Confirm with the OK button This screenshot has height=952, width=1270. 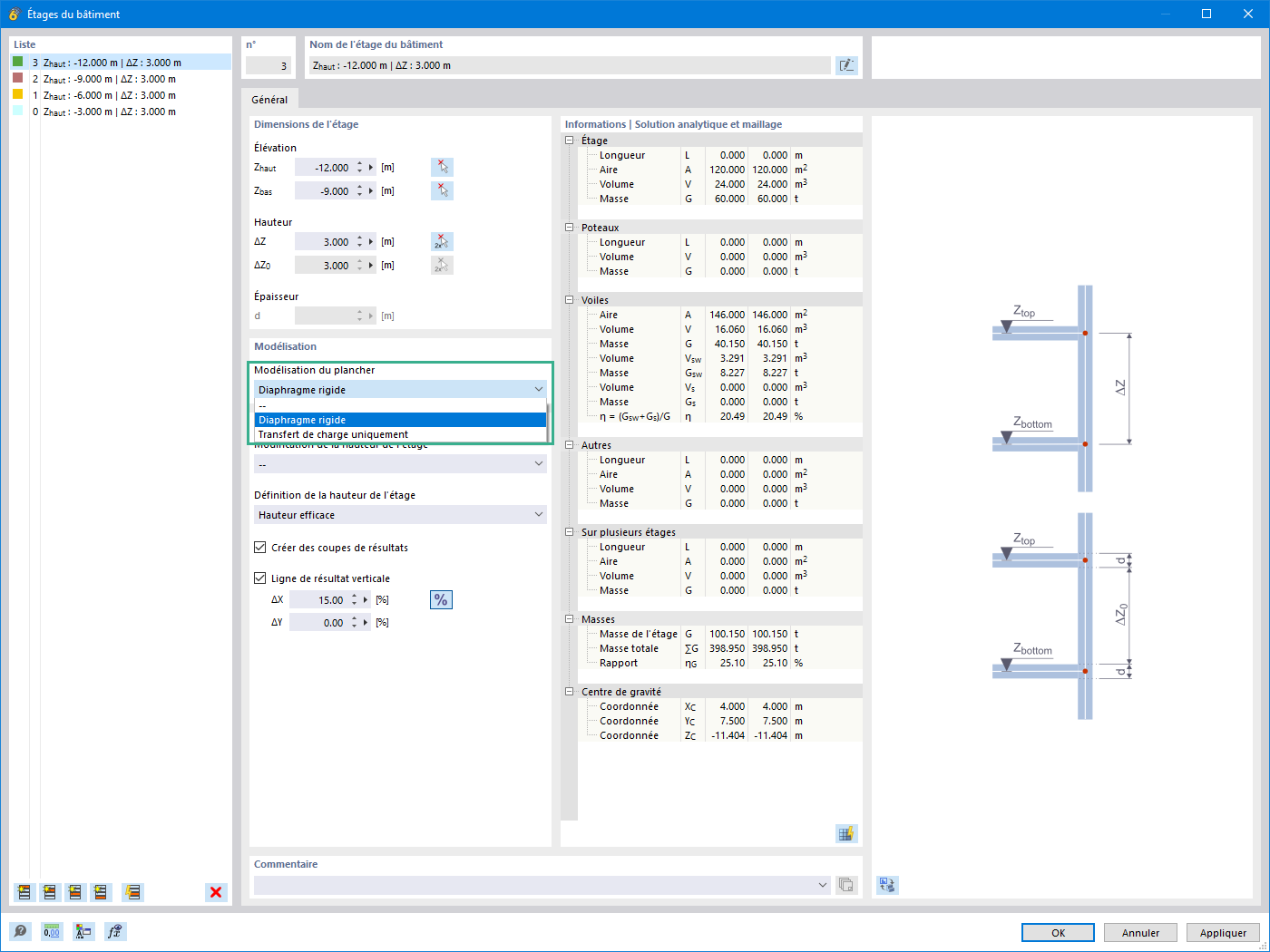(1058, 933)
